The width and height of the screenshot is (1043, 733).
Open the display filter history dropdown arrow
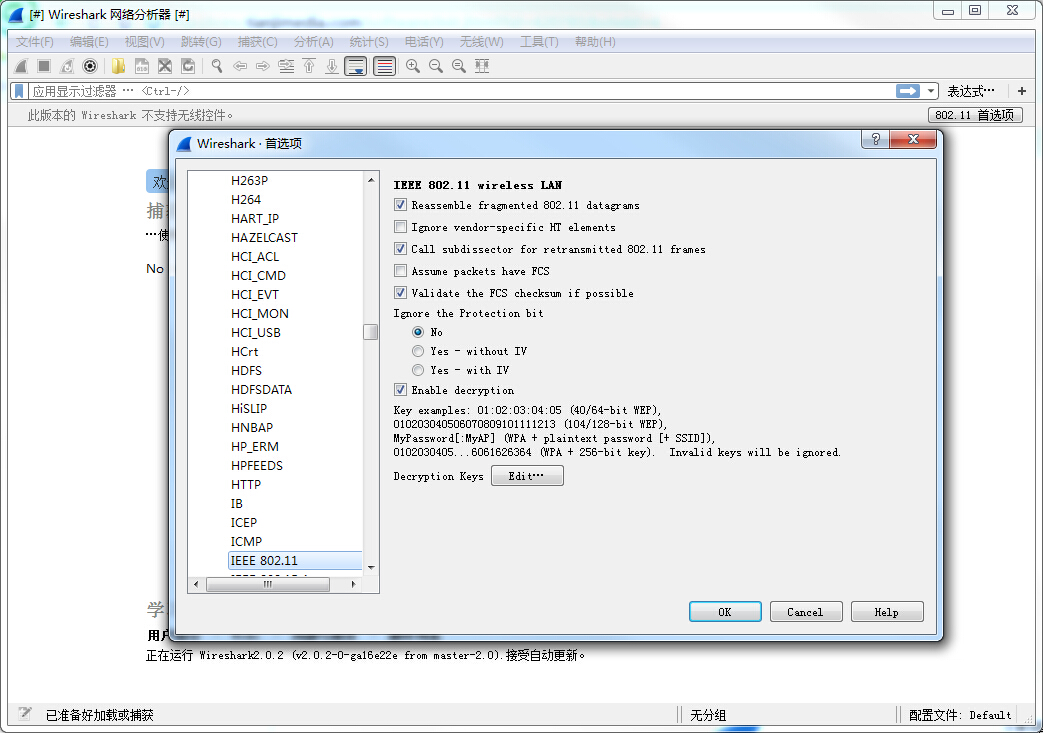(932, 91)
